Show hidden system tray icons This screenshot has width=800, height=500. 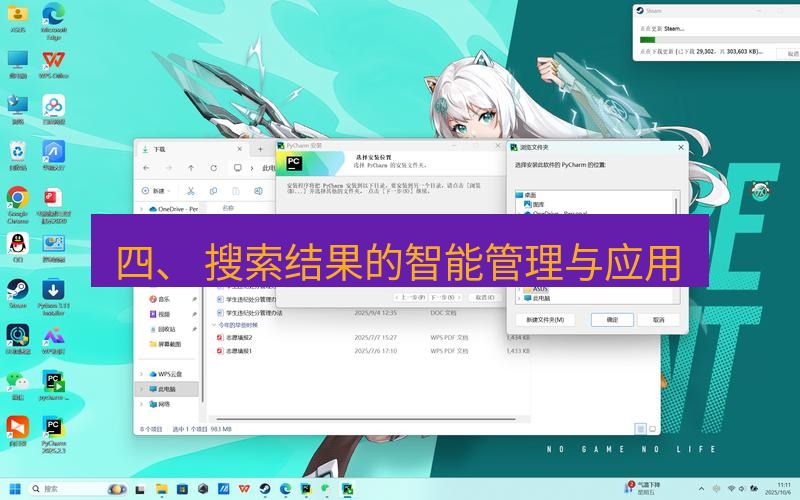pyautogui.click(x=701, y=488)
